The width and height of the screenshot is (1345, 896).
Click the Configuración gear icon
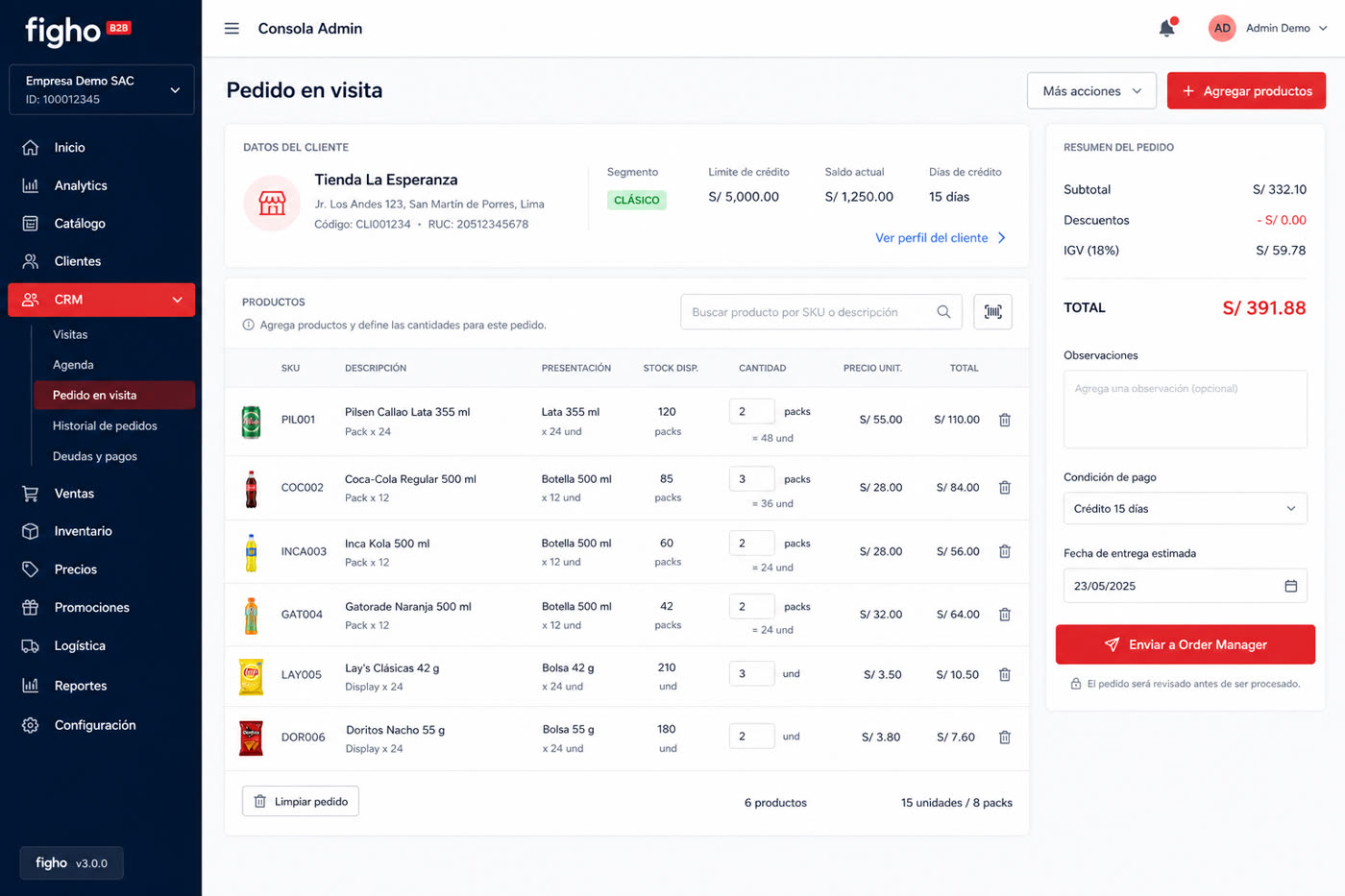tap(31, 725)
